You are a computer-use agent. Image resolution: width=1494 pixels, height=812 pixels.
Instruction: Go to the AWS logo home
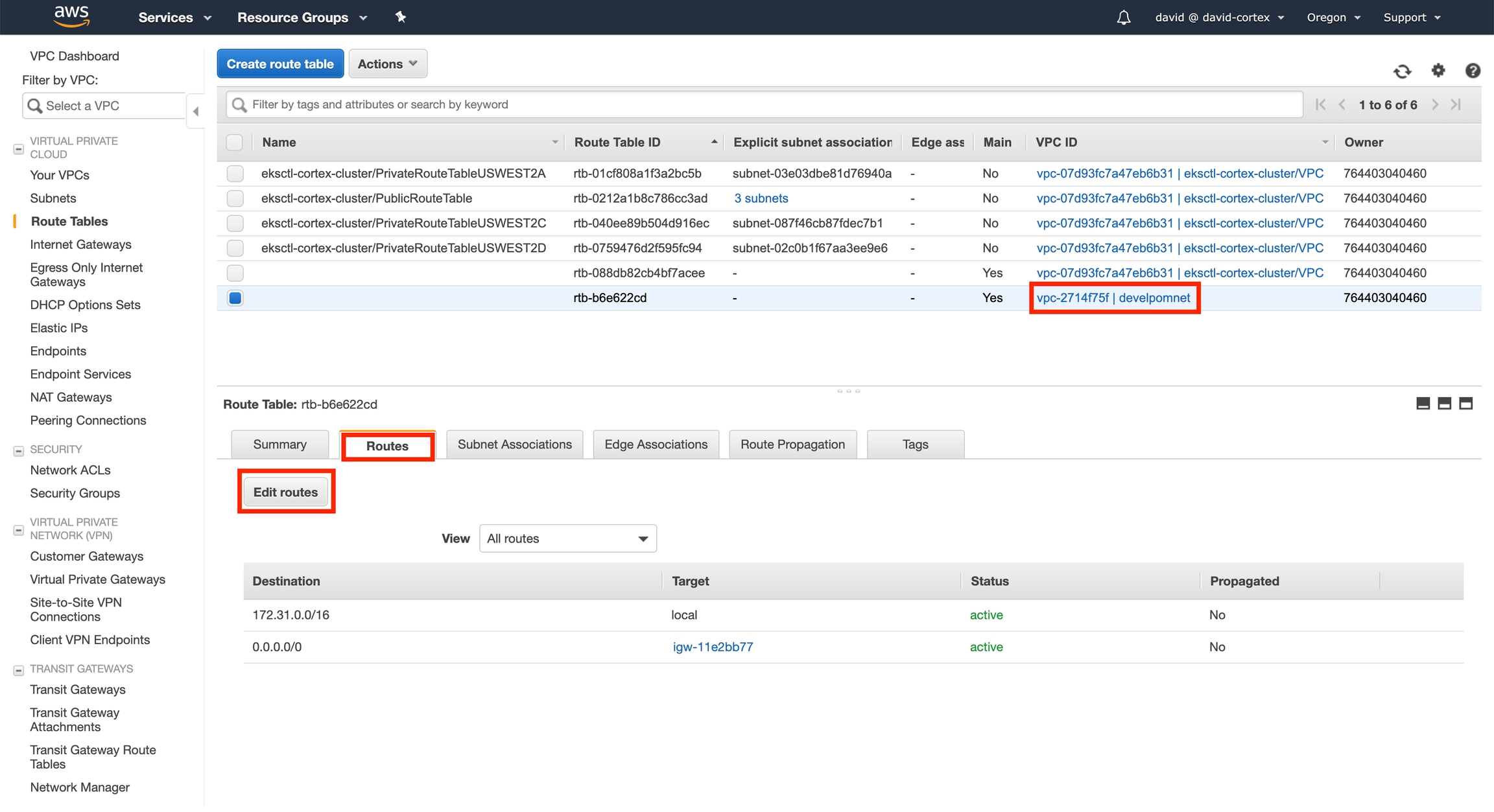click(71, 16)
